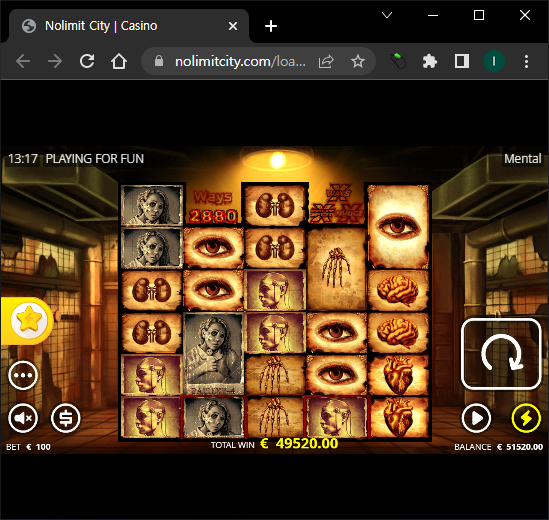Unmute the game sound speaker icon
This screenshot has width=549, height=520.
[x=23, y=418]
